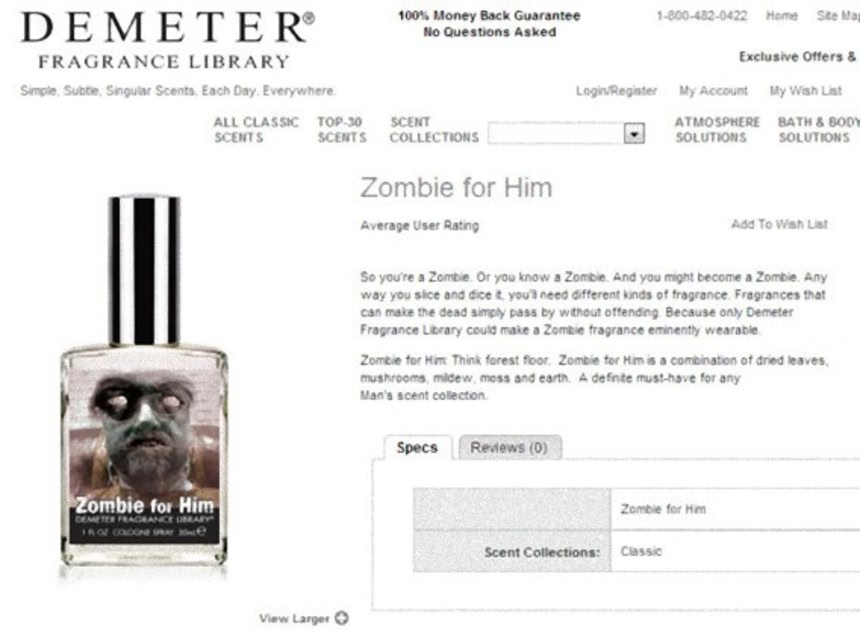
Task: Go to My Account
Action: (713, 91)
